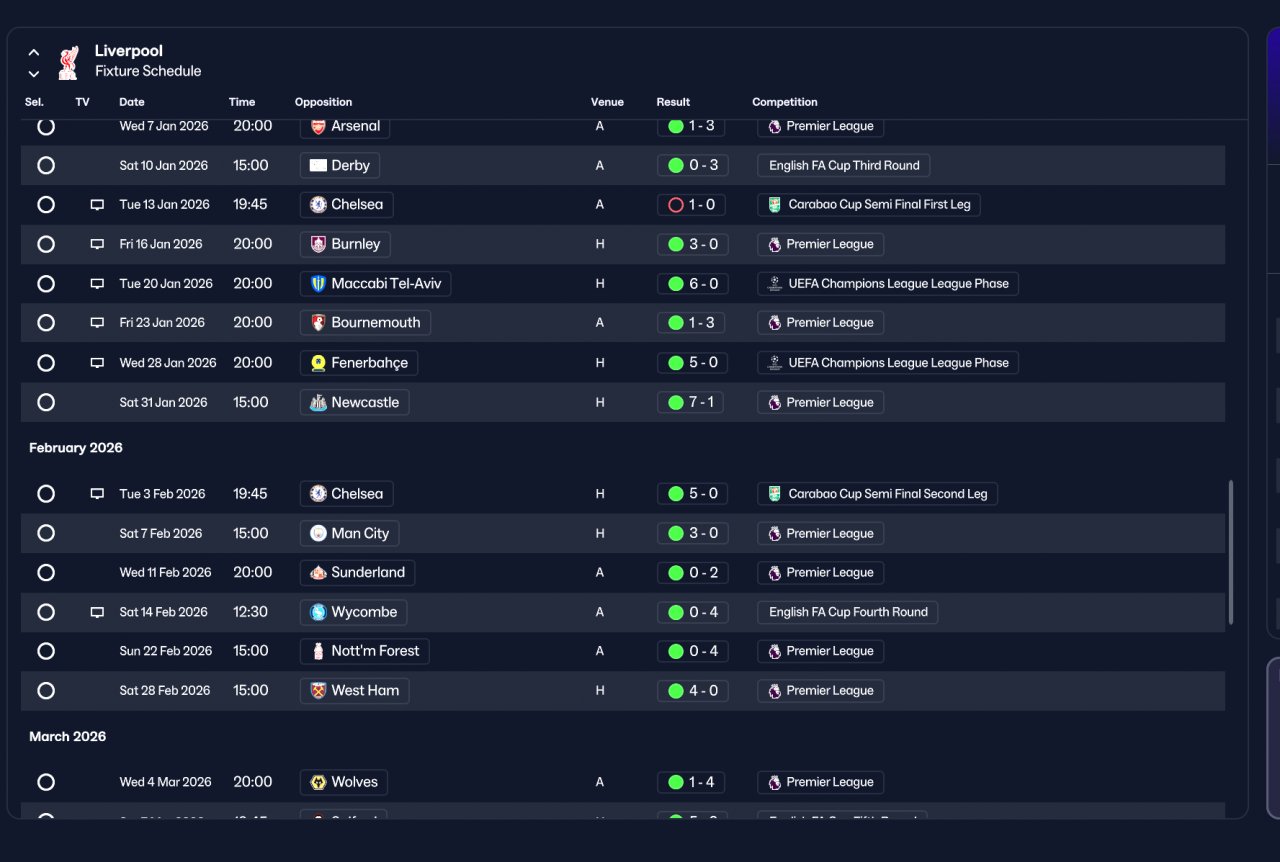The image size is (1280, 862).
Task: Click the TV icon on Burnley fixture row
Action: [97, 244]
